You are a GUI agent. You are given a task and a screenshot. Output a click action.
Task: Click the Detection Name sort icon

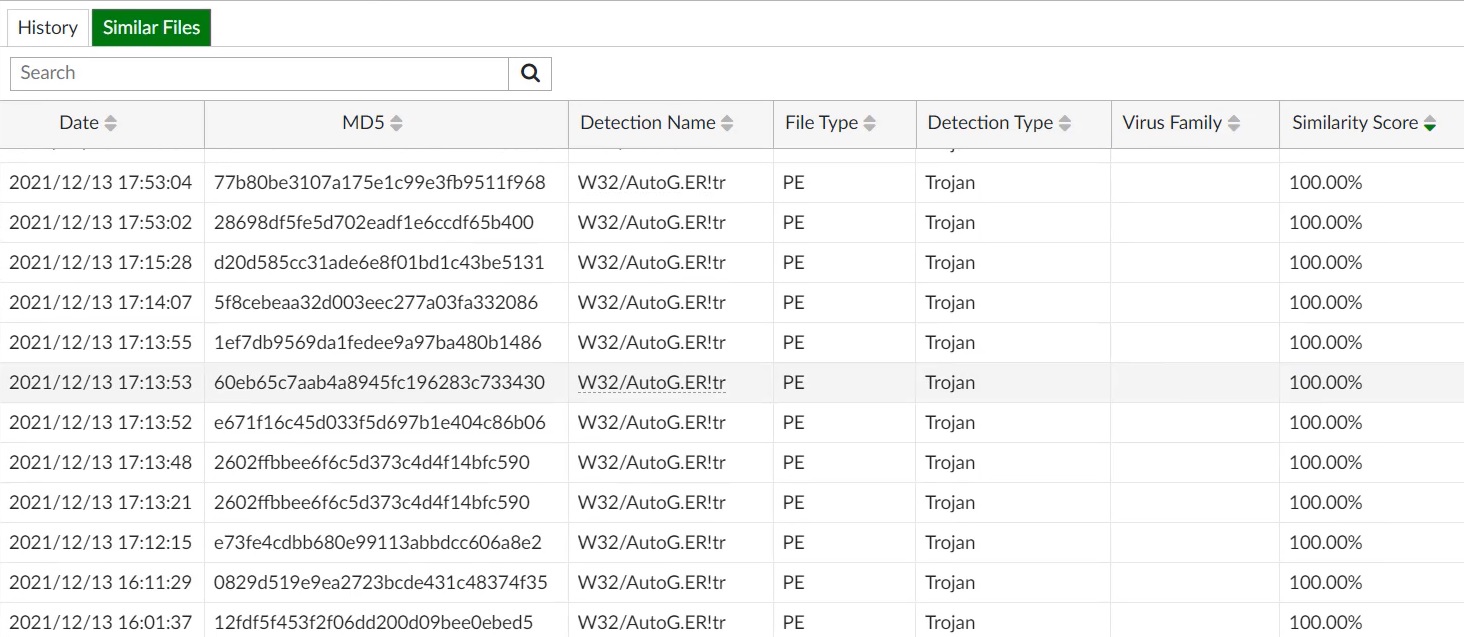727,123
